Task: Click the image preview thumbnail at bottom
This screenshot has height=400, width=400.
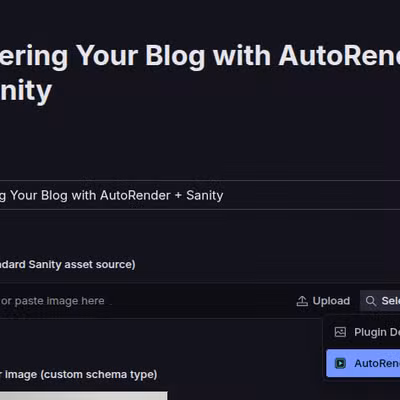Action: (x=83, y=396)
